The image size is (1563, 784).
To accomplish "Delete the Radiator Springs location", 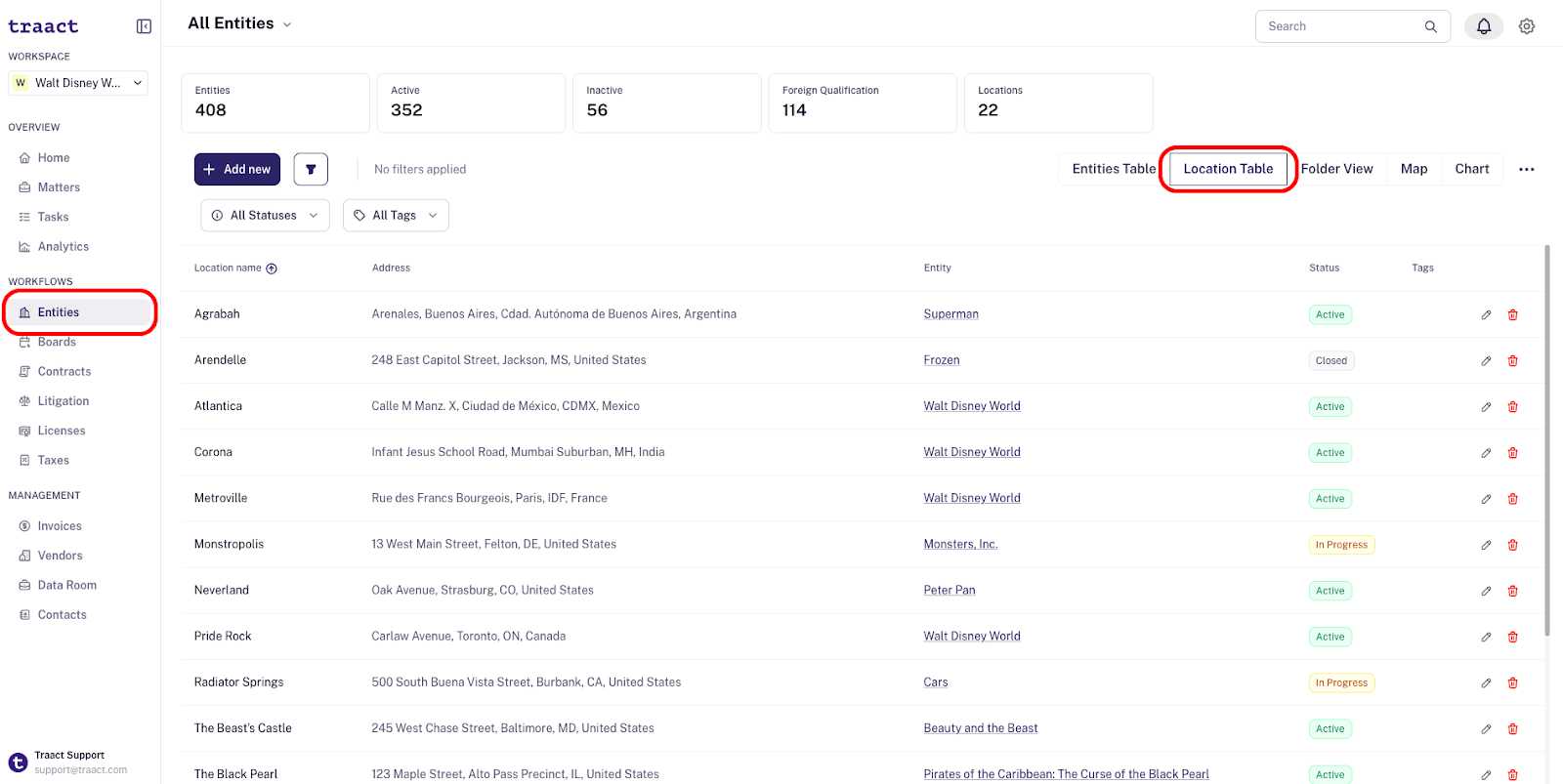I will point(1513,682).
